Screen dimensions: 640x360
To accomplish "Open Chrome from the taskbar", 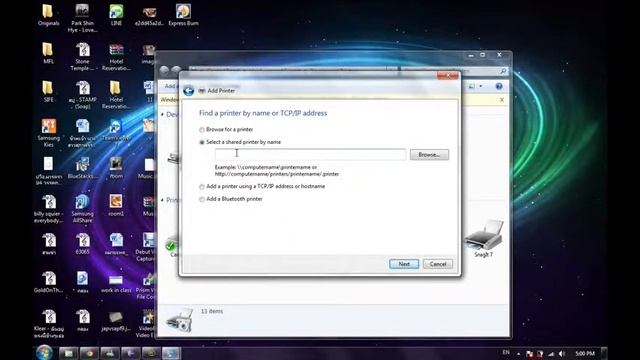I will point(89,353).
